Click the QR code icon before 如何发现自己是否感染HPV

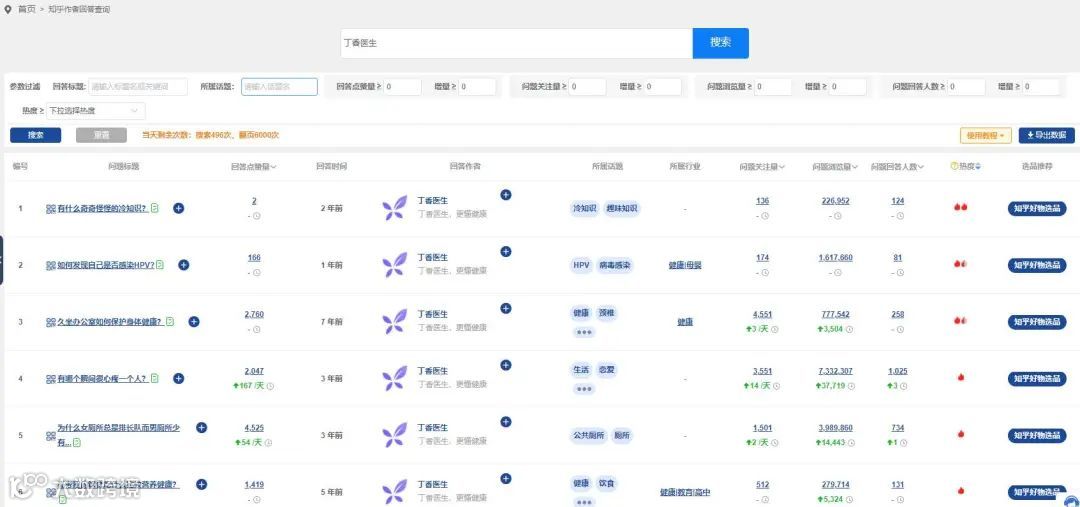(x=50, y=265)
